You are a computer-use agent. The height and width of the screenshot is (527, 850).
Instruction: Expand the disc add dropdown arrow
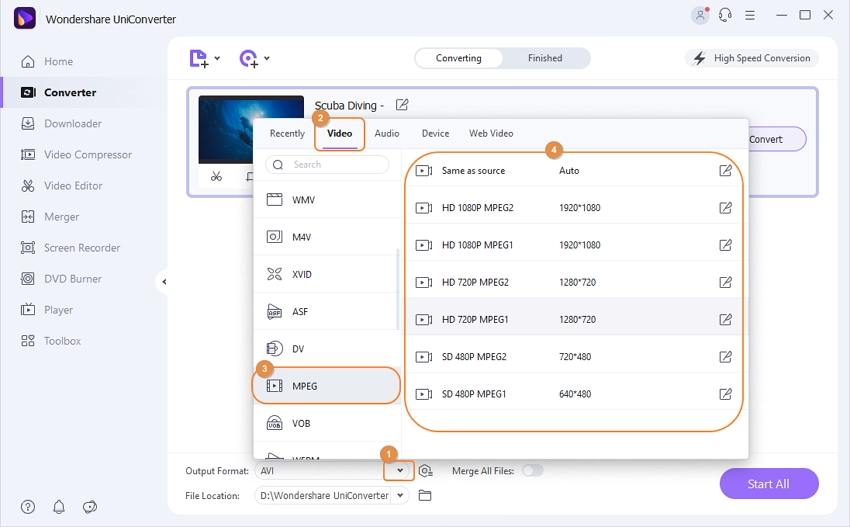[267, 58]
